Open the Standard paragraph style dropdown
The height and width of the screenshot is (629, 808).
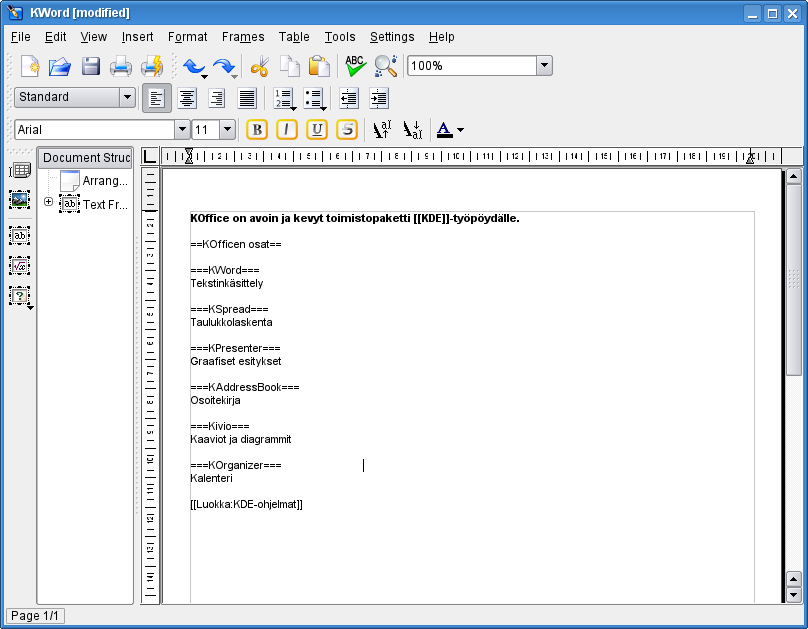(x=127, y=97)
